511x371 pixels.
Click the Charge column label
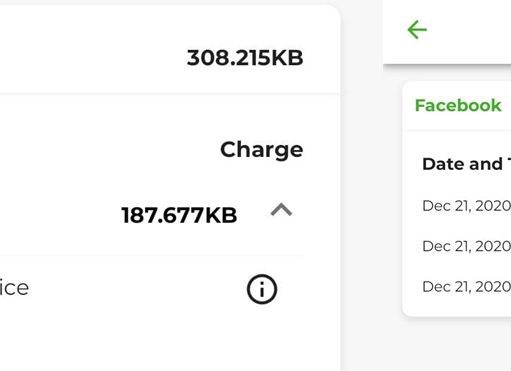262,150
